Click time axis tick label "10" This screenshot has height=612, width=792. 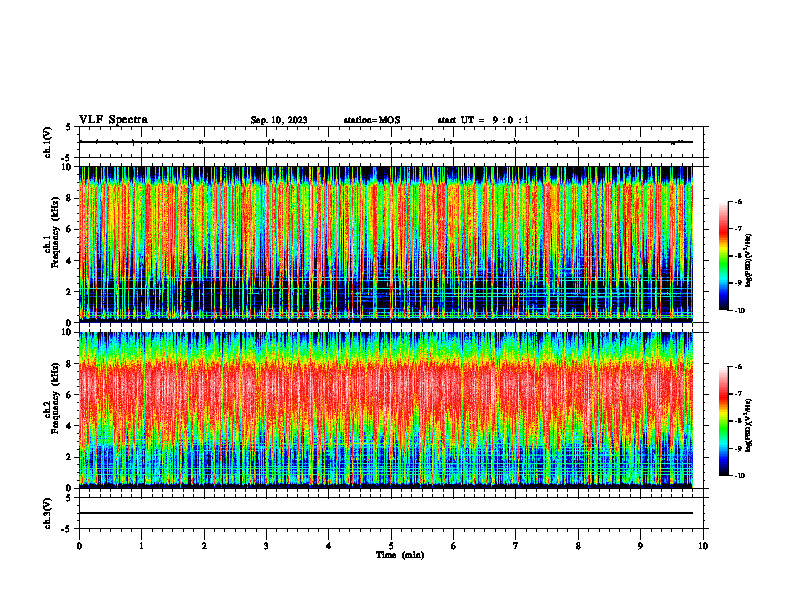(x=703, y=546)
